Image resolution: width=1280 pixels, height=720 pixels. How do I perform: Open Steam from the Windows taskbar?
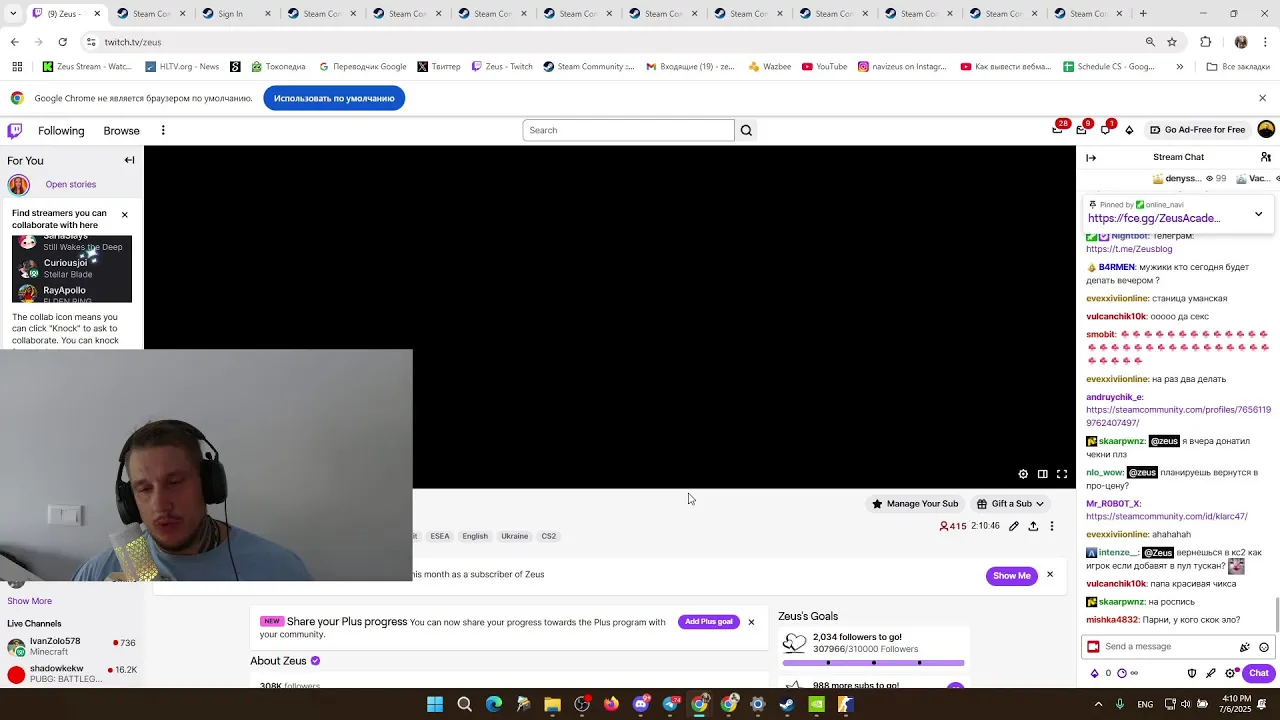click(x=787, y=704)
